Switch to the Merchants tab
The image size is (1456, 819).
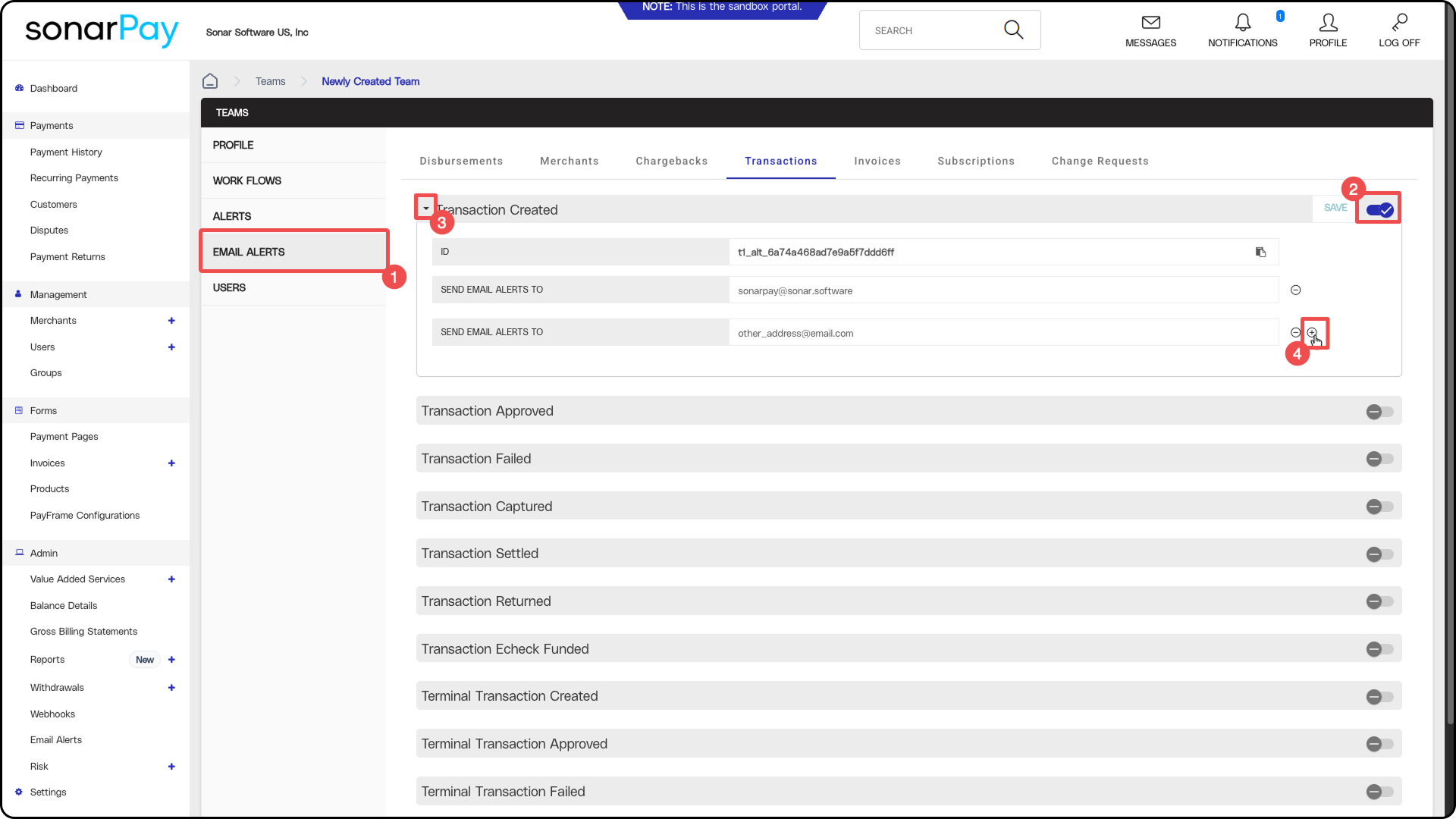click(570, 161)
